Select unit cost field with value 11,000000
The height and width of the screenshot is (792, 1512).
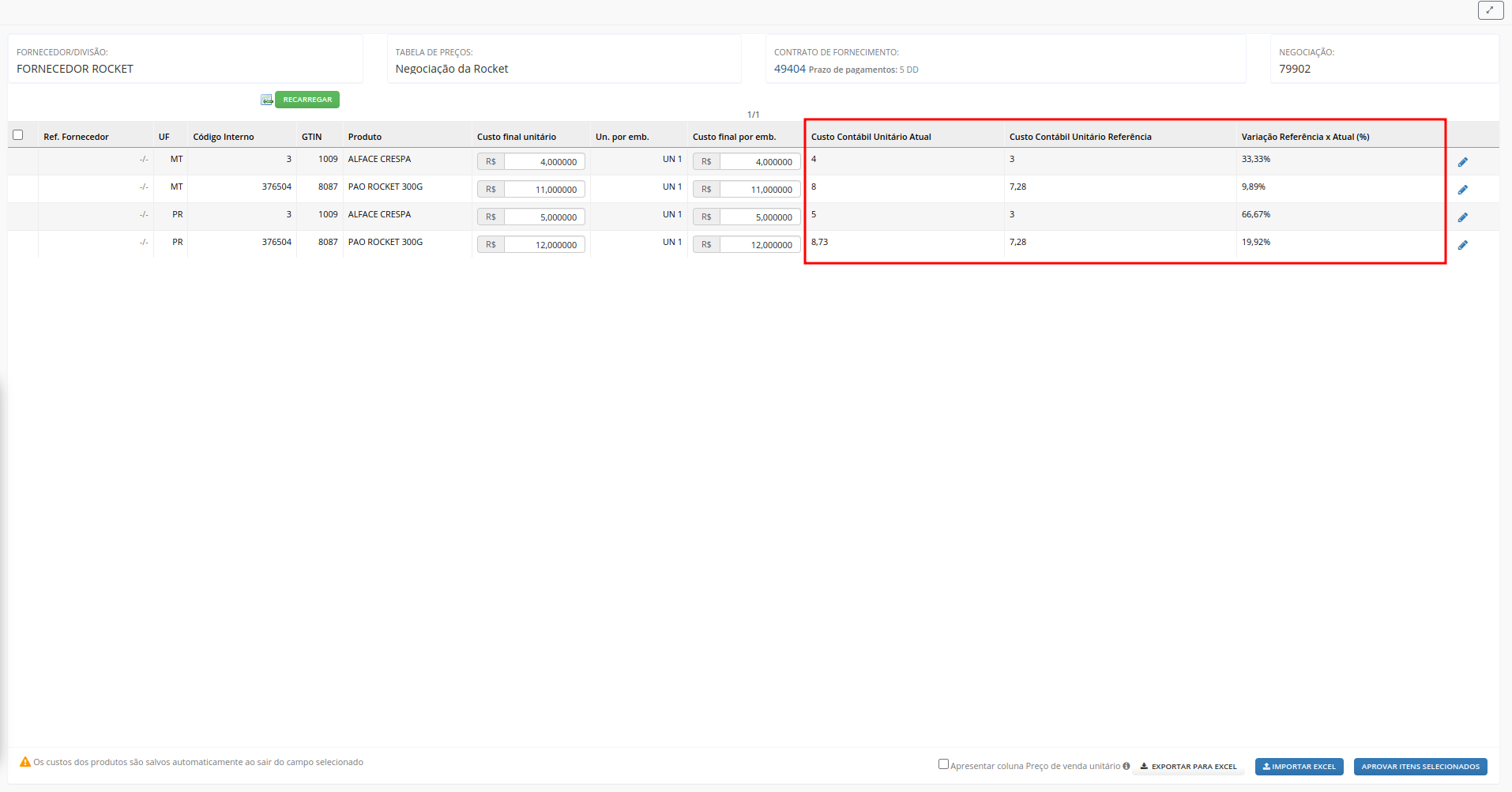(x=543, y=190)
